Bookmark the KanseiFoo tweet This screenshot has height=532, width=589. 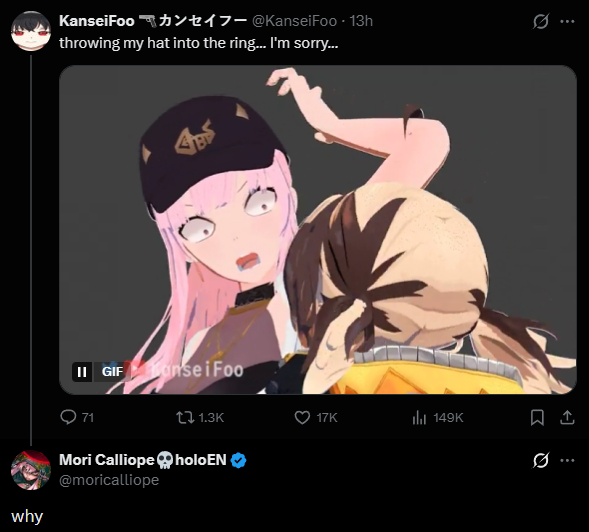point(537,417)
